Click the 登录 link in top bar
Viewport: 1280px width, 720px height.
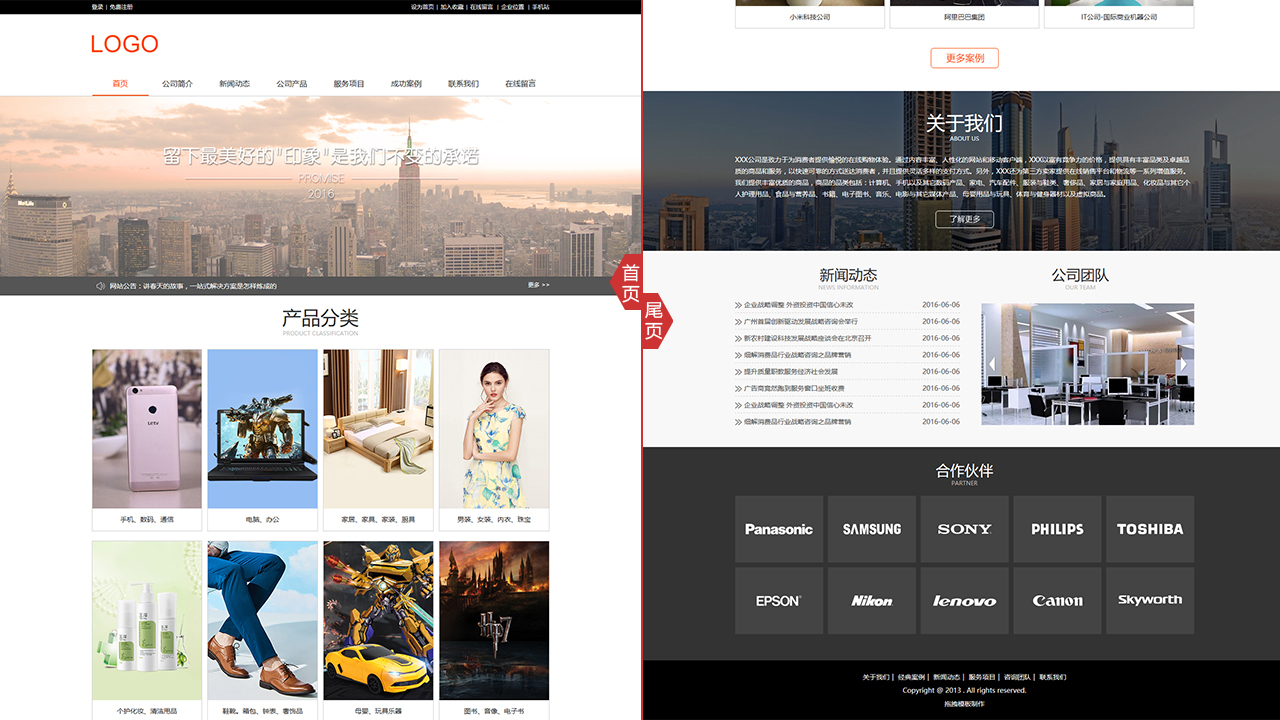pyautogui.click(x=97, y=7)
